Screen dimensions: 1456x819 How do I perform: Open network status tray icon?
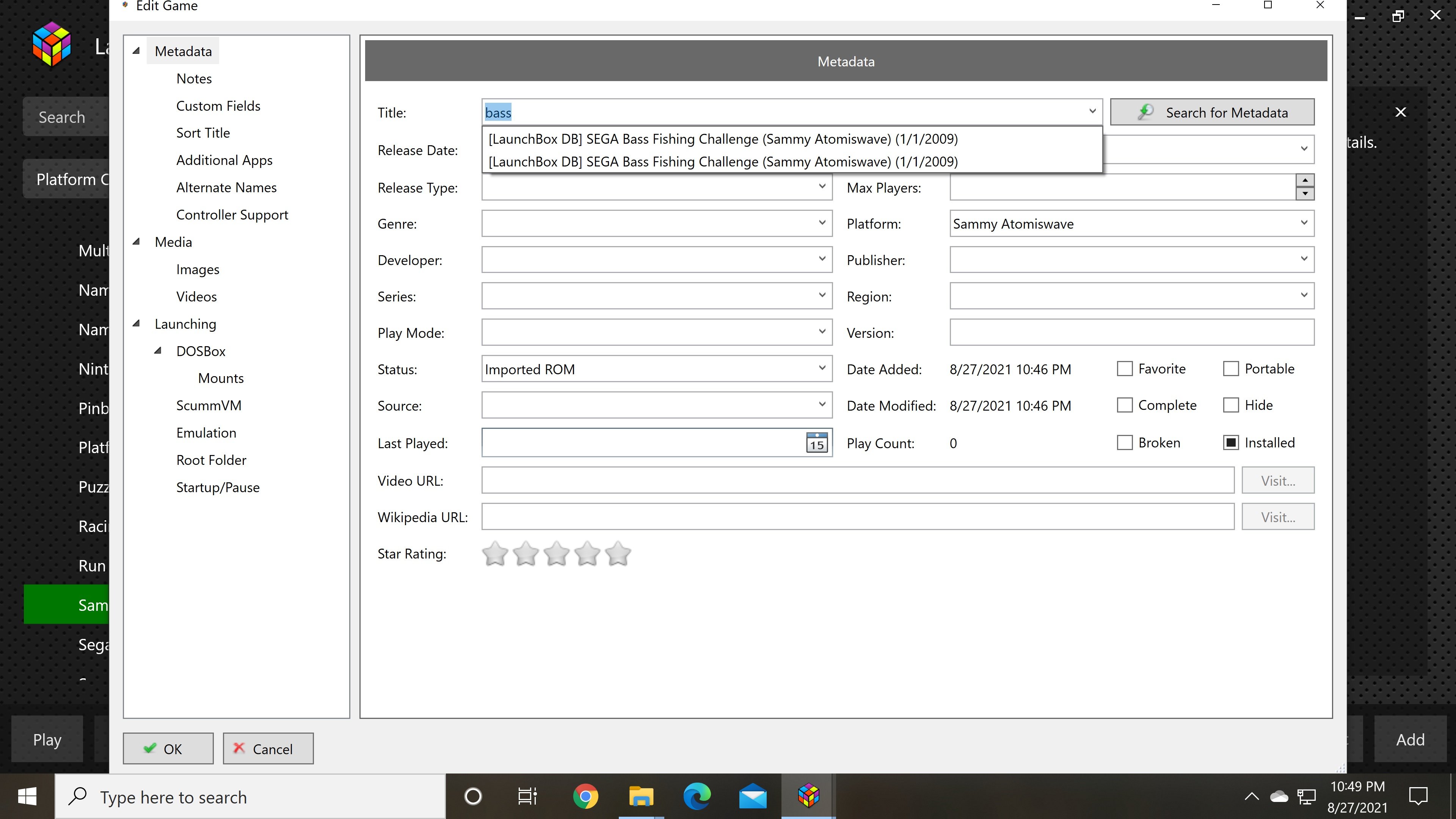[1306, 797]
